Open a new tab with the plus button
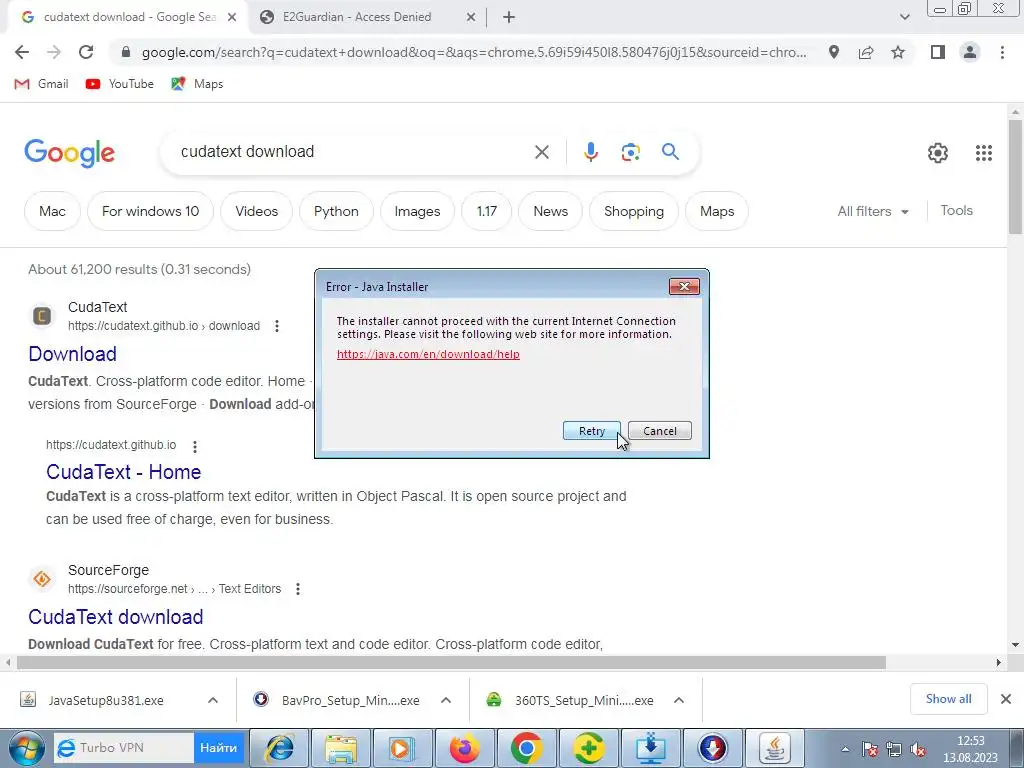 pos(509,18)
